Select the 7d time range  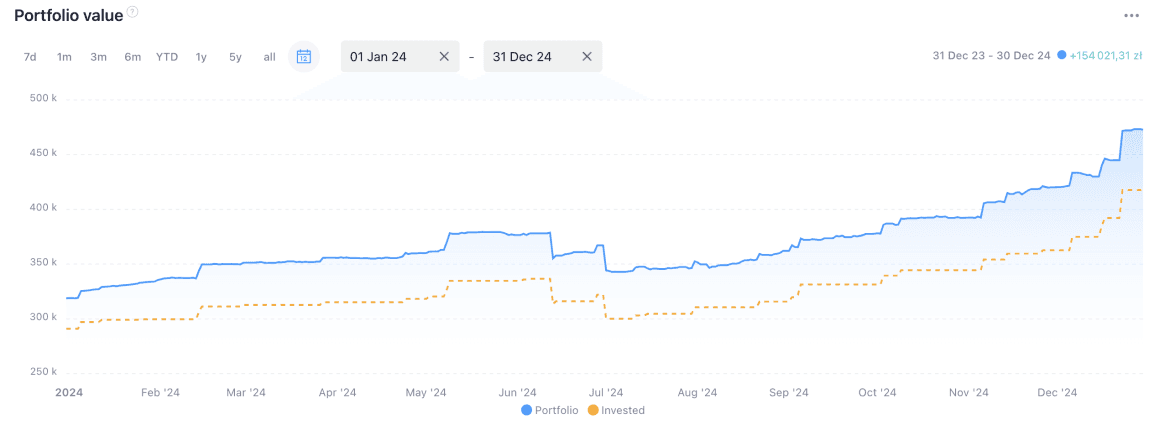(x=30, y=57)
